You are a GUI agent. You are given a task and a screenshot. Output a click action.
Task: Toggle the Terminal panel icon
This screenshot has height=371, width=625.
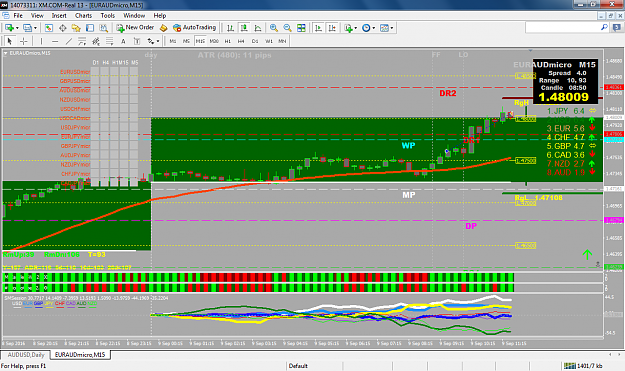90,28
